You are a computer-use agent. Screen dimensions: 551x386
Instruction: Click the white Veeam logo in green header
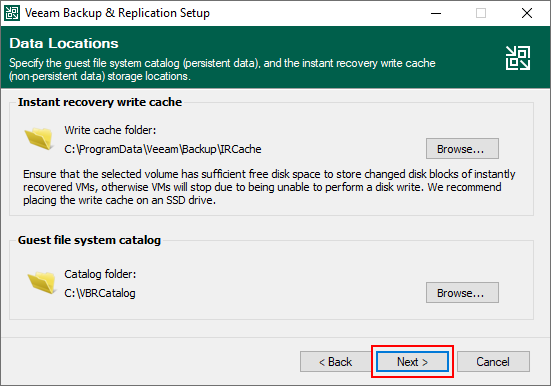(x=518, y=58)
